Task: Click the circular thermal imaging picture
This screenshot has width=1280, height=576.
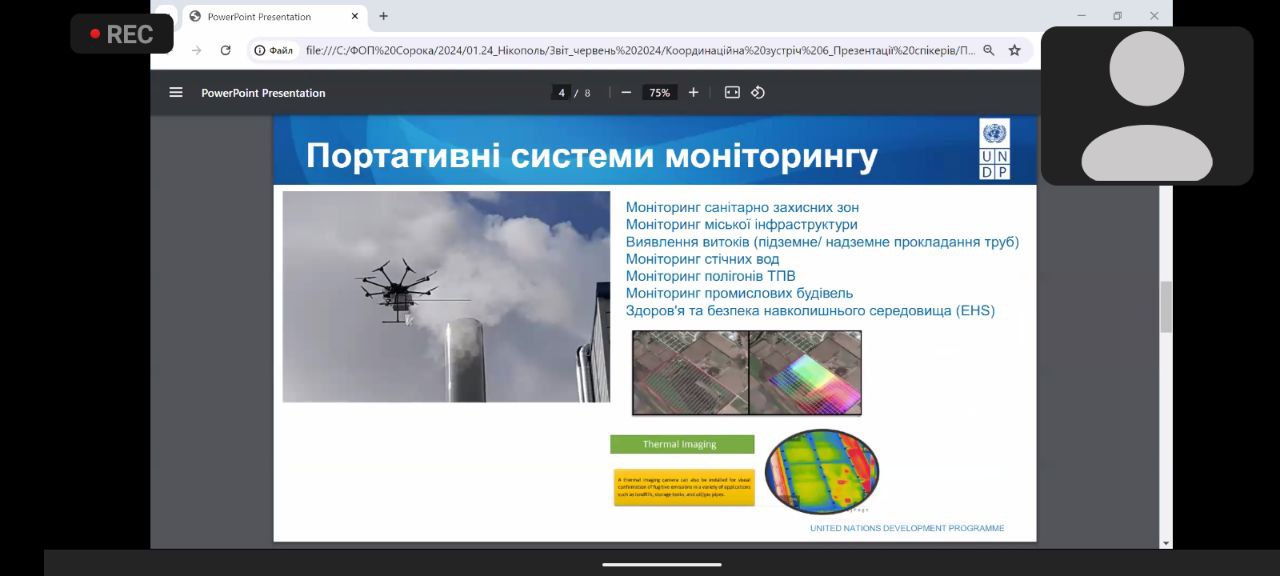Action: (822, 471)
